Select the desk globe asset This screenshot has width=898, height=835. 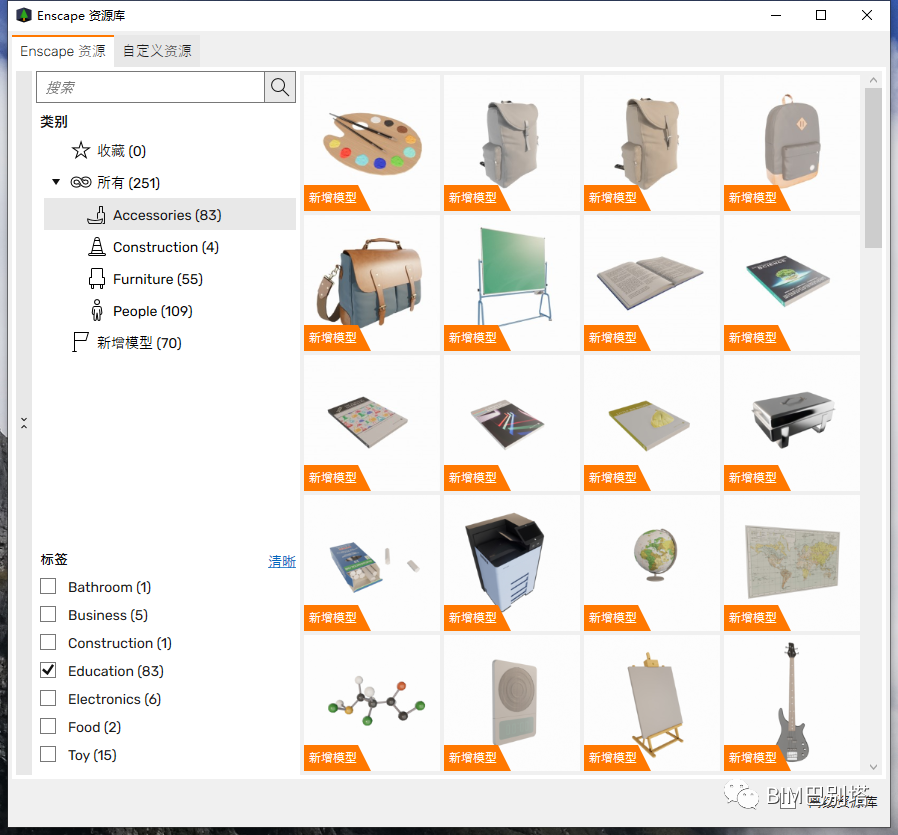[652, 563]
